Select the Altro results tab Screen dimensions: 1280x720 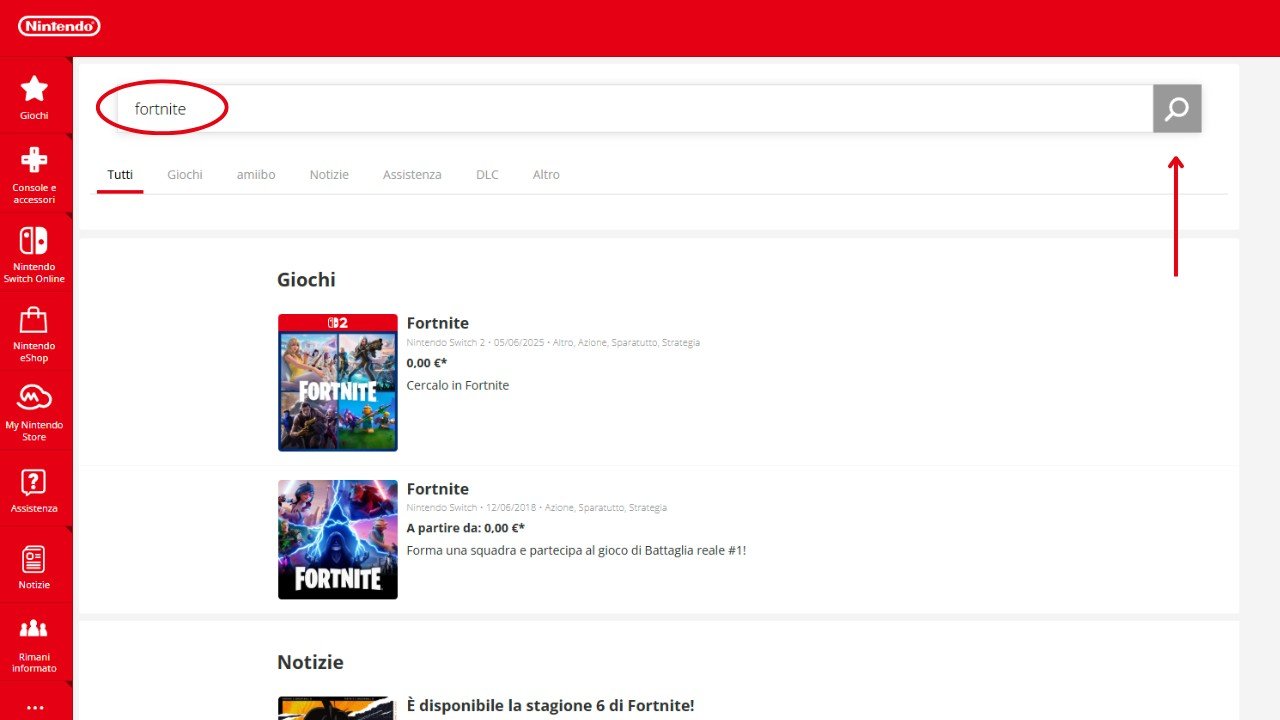(x=546, y=174)
